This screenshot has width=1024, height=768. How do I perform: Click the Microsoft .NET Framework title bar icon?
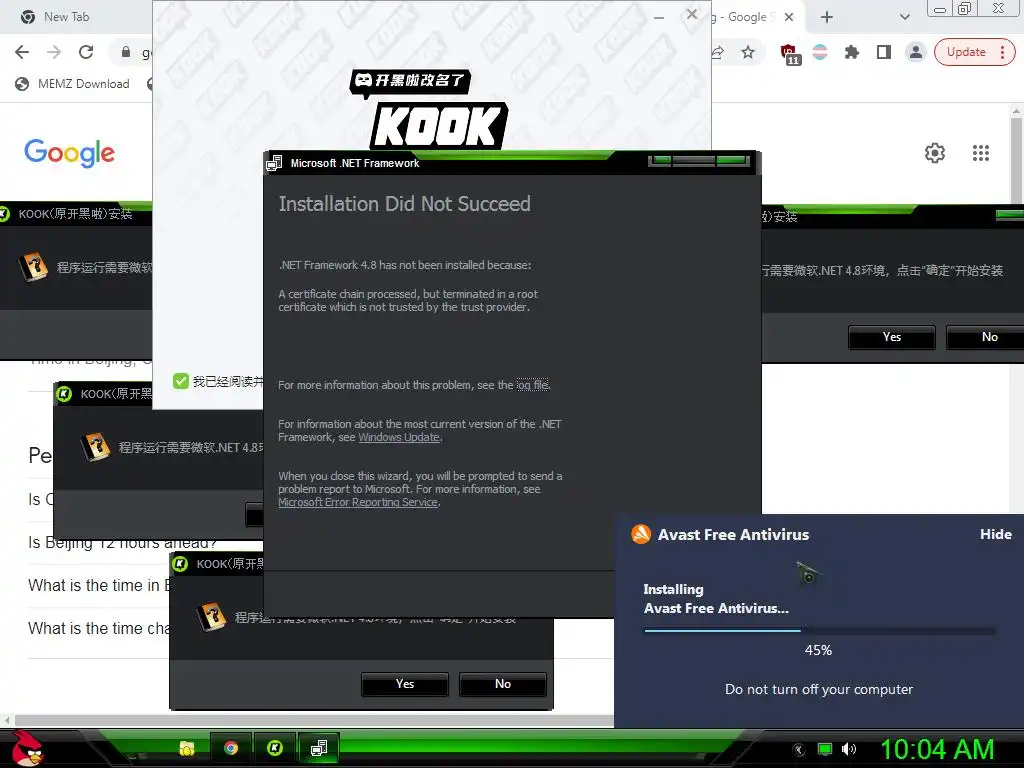click(x=274, y=163)
